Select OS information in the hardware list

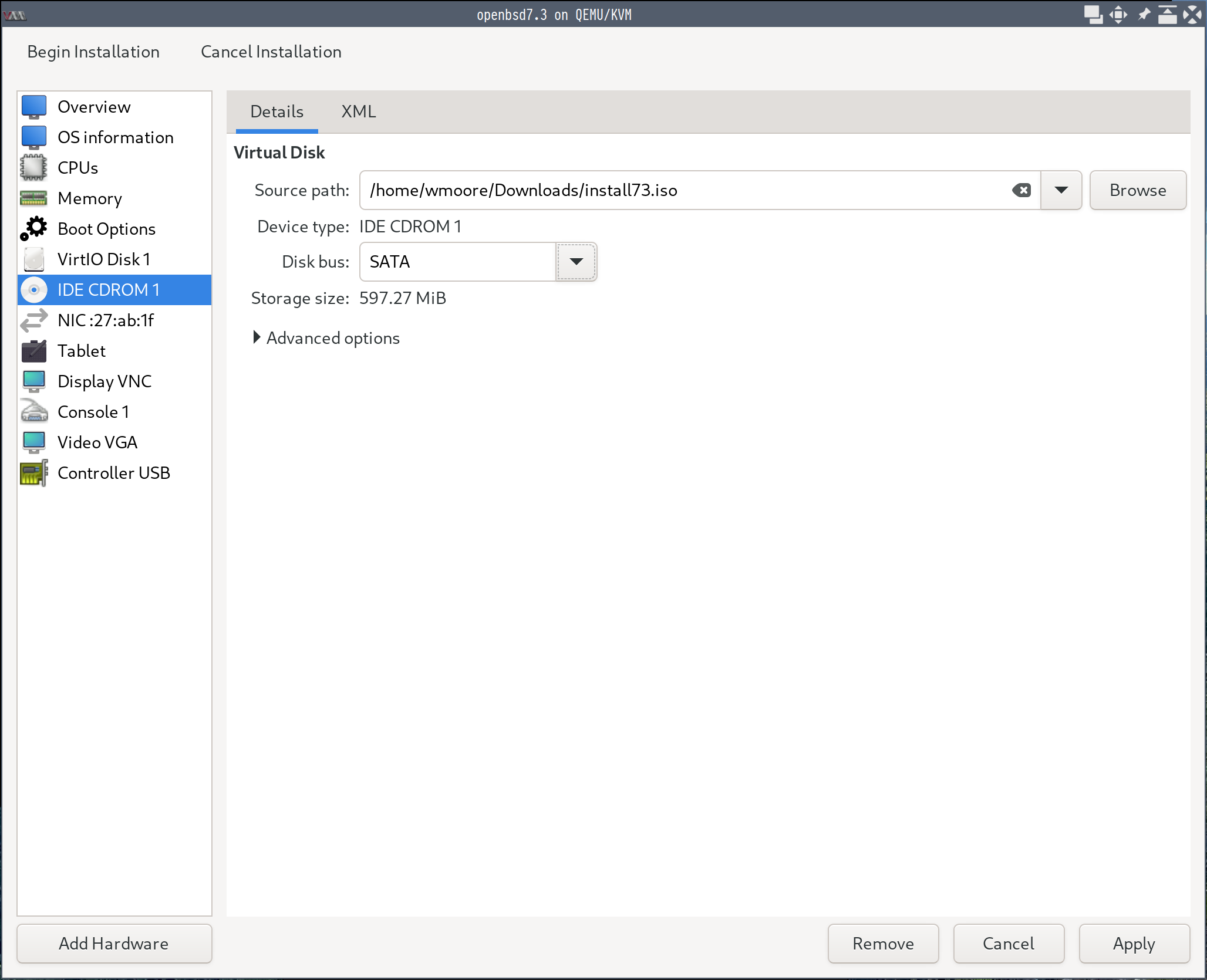pyautogui.click(x=114, y=137)
